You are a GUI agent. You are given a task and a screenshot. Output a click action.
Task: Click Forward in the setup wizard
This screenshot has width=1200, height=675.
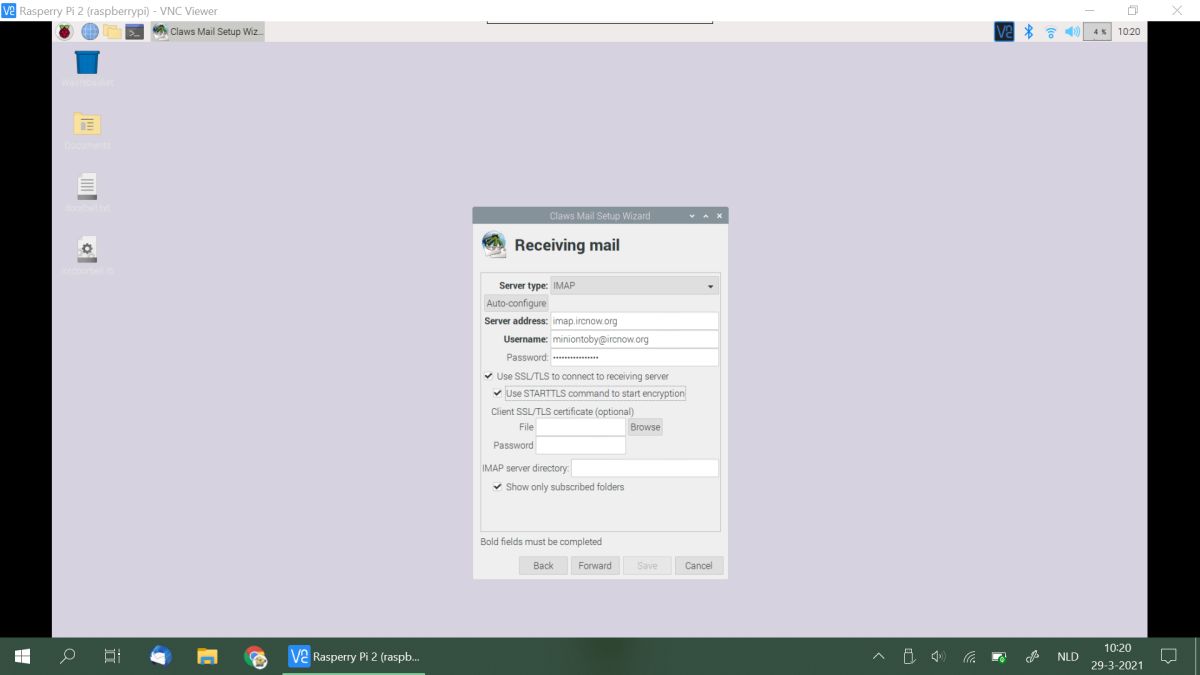pos(595,566)
